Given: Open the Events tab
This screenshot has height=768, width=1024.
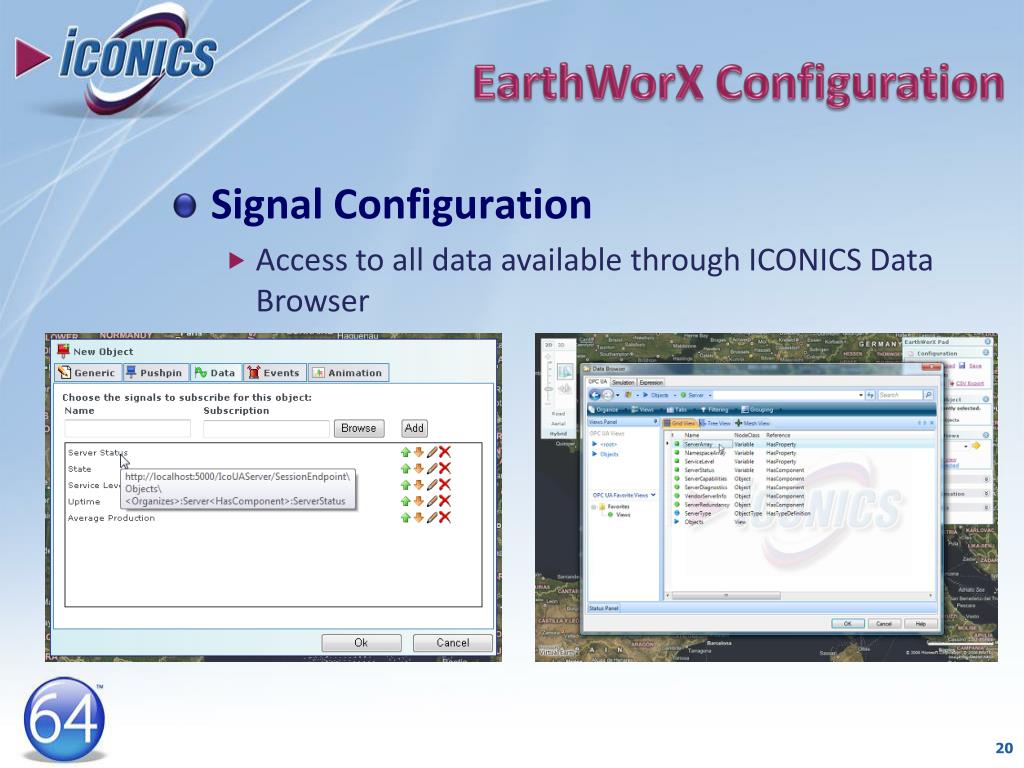Looking at the screenshot, I should click(x=274, y=373).
